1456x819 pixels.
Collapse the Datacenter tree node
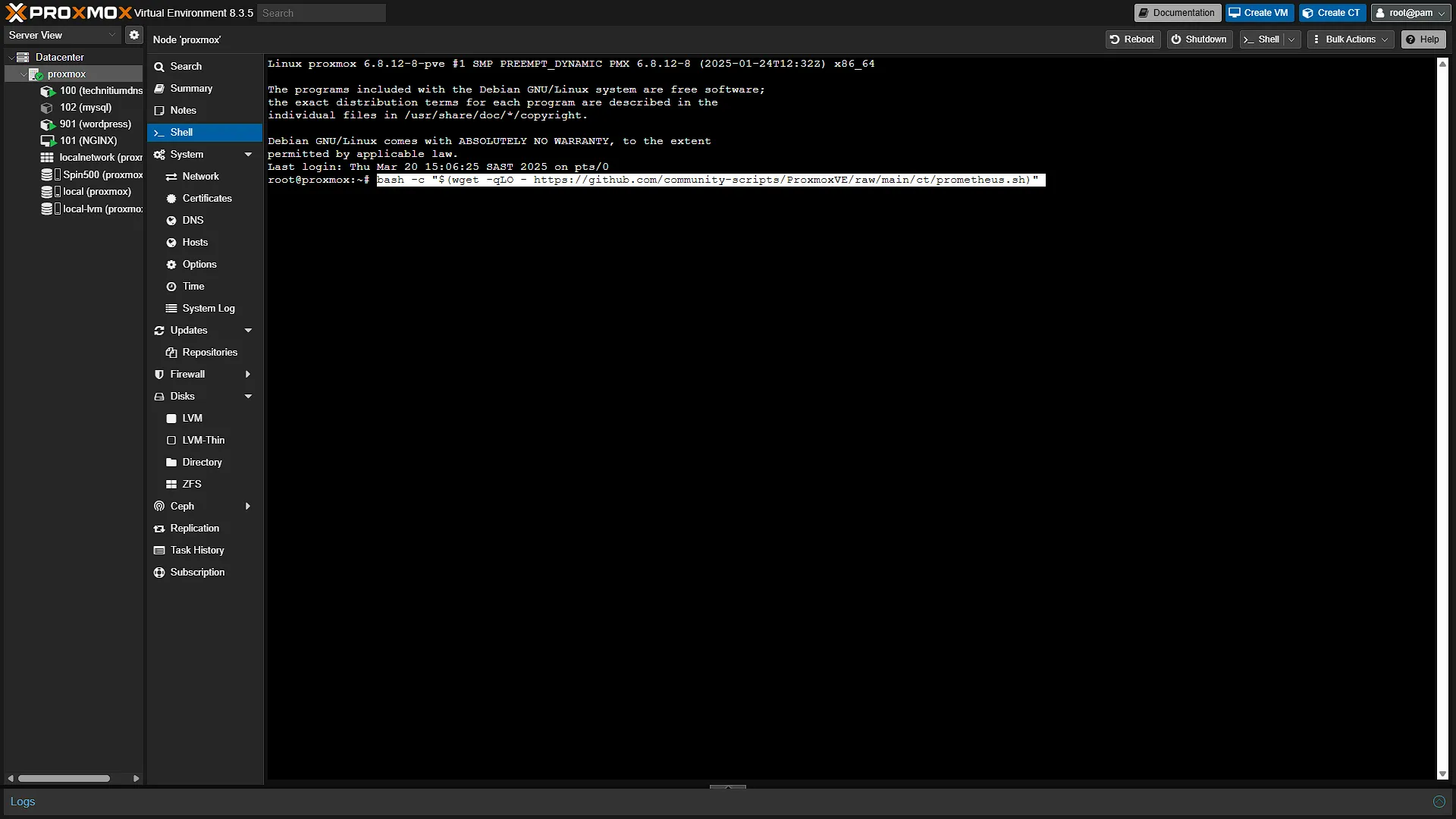(11, 58)
